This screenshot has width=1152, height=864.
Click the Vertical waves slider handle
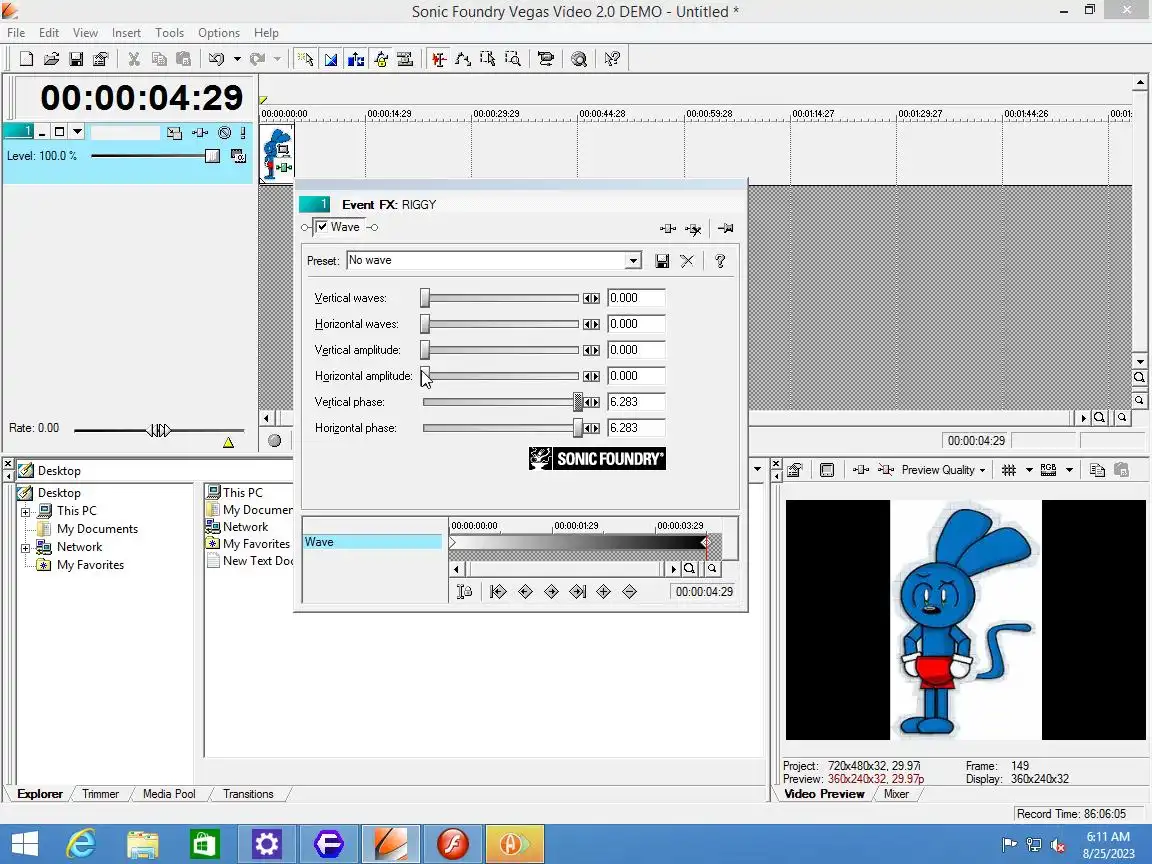pos(425,298)
